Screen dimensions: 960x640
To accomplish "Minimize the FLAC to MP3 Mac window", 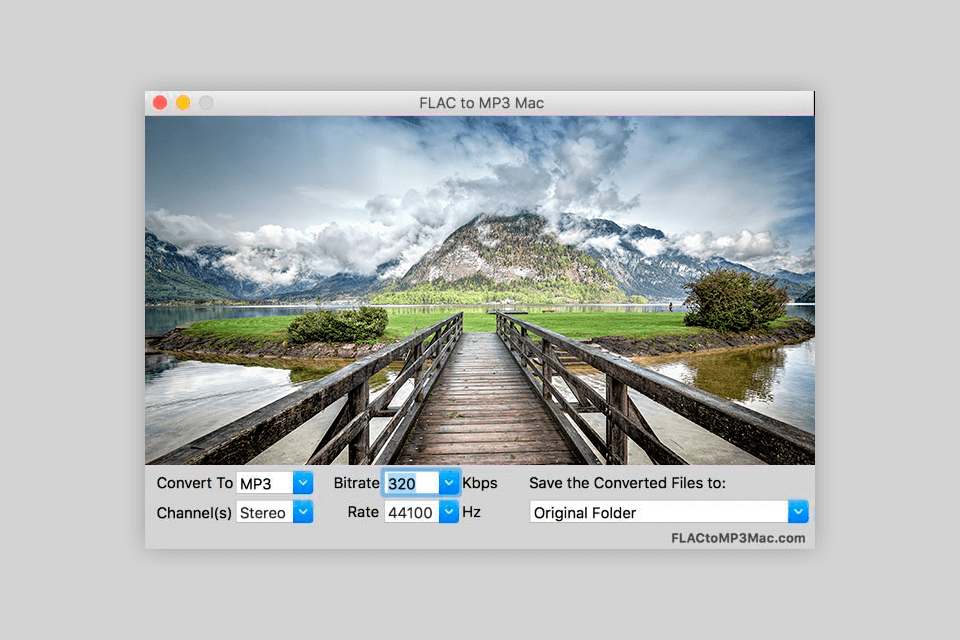I will pyautogui.click(x=182, y=102).
